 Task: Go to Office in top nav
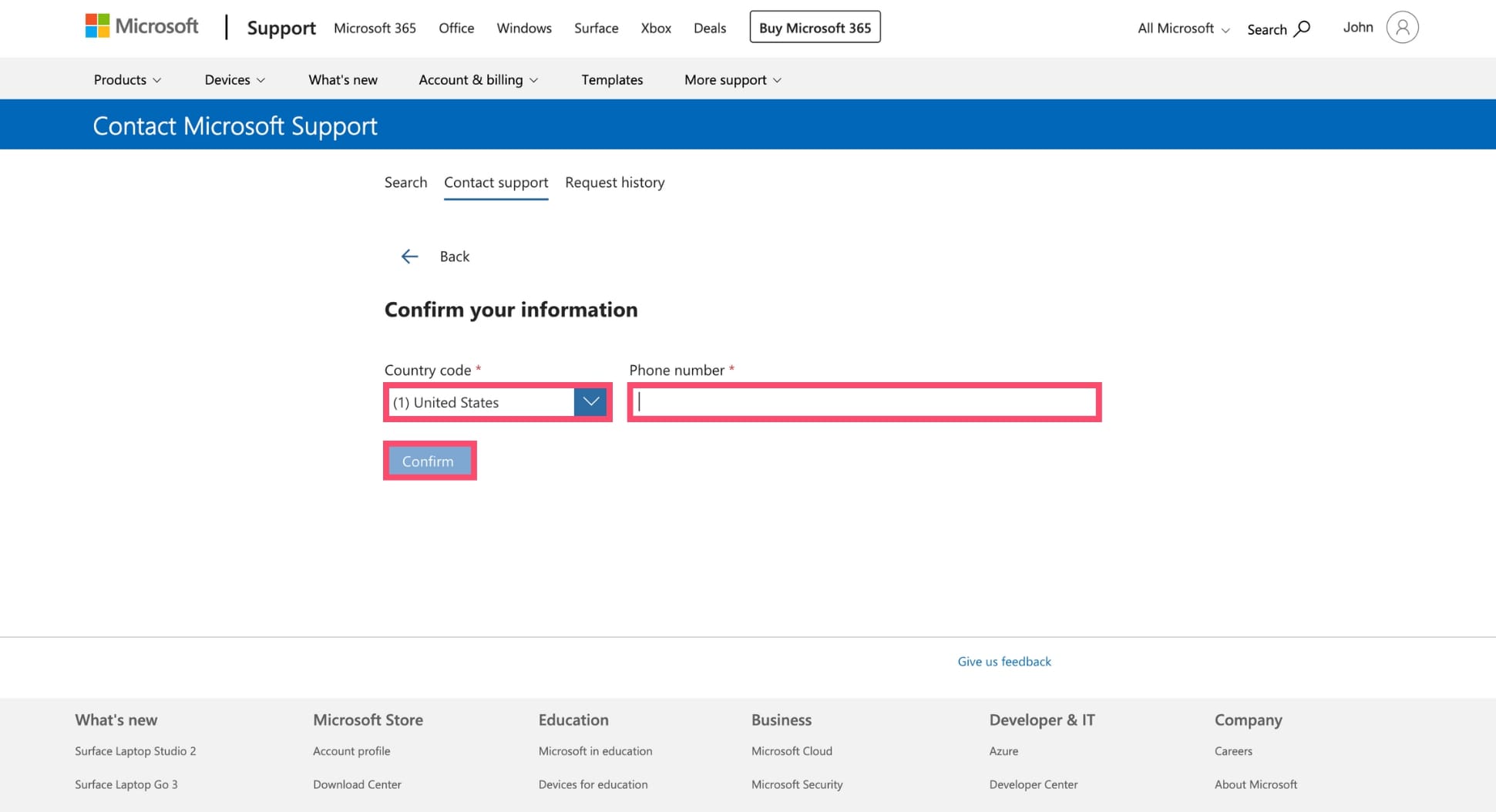[x=456, y=28]
